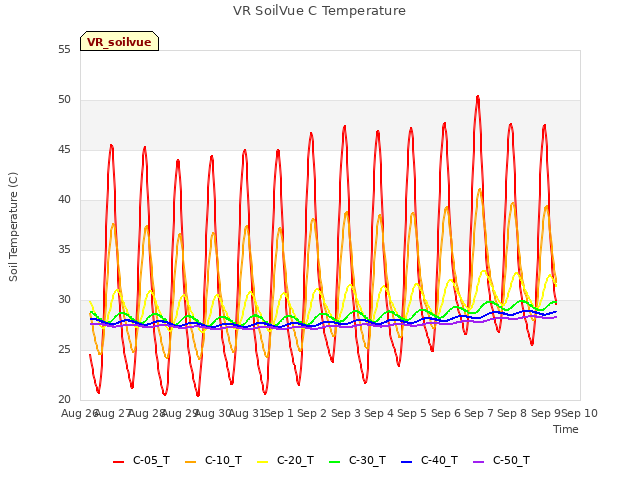Click the blue C-40_T legend color marker
The height and width of the screenshot is (480, 640).
(x=406, y=462)
